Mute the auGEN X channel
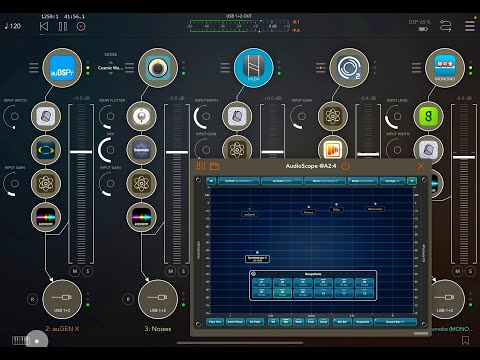The height and width of the screenshot is (360, 480). pyautogui.click(x=75, y=271)
